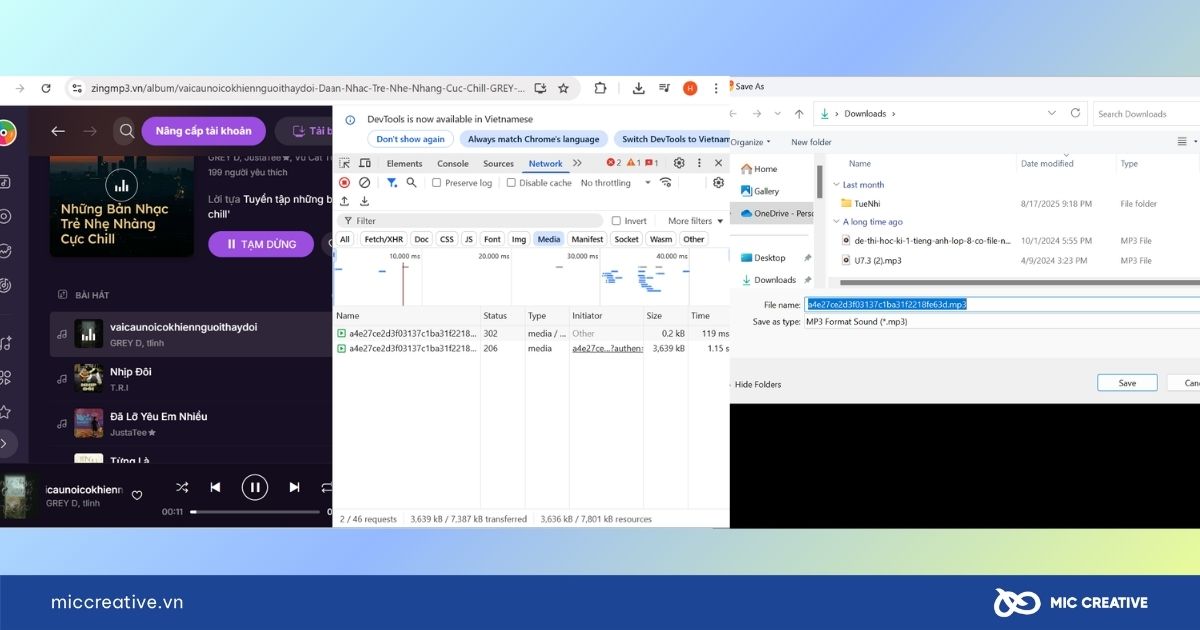
Task: Click Import HAR file upload icon
Action: 345,201
